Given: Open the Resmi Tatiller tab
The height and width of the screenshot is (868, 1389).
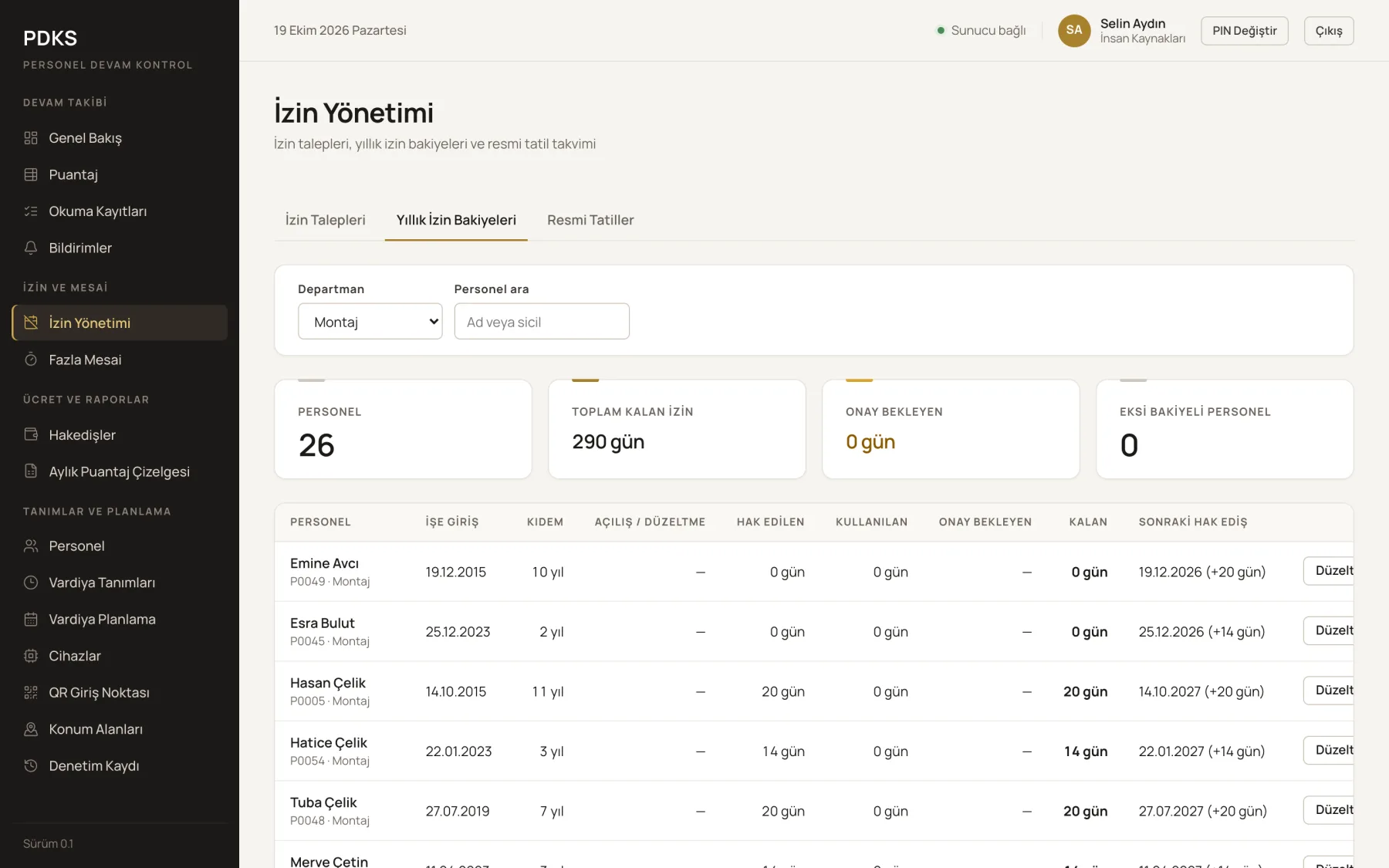Looking at the screenshot, I should tap(590, 220).
